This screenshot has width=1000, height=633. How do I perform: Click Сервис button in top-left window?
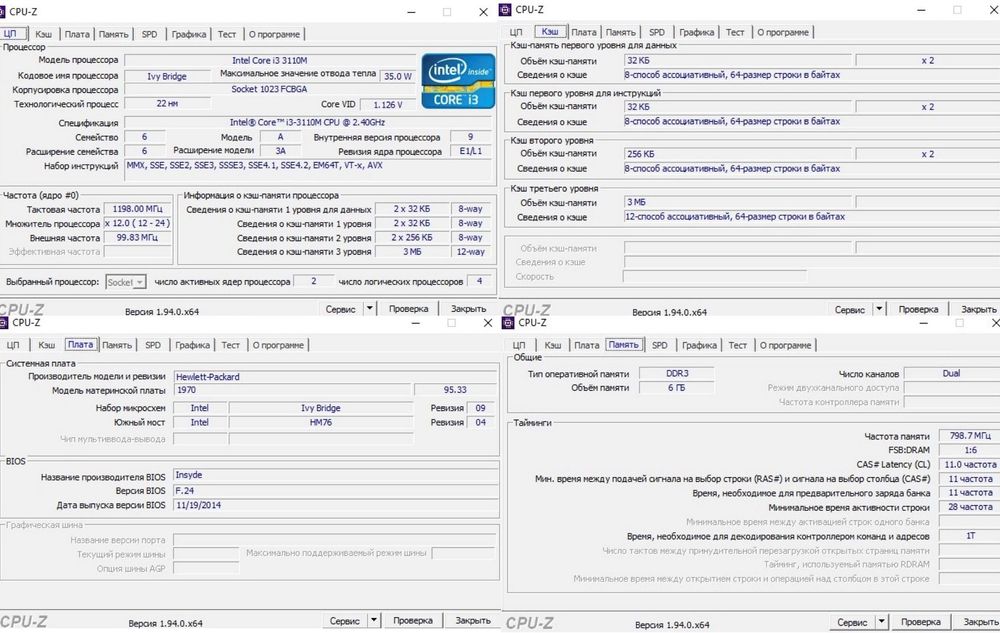[341, 309]
